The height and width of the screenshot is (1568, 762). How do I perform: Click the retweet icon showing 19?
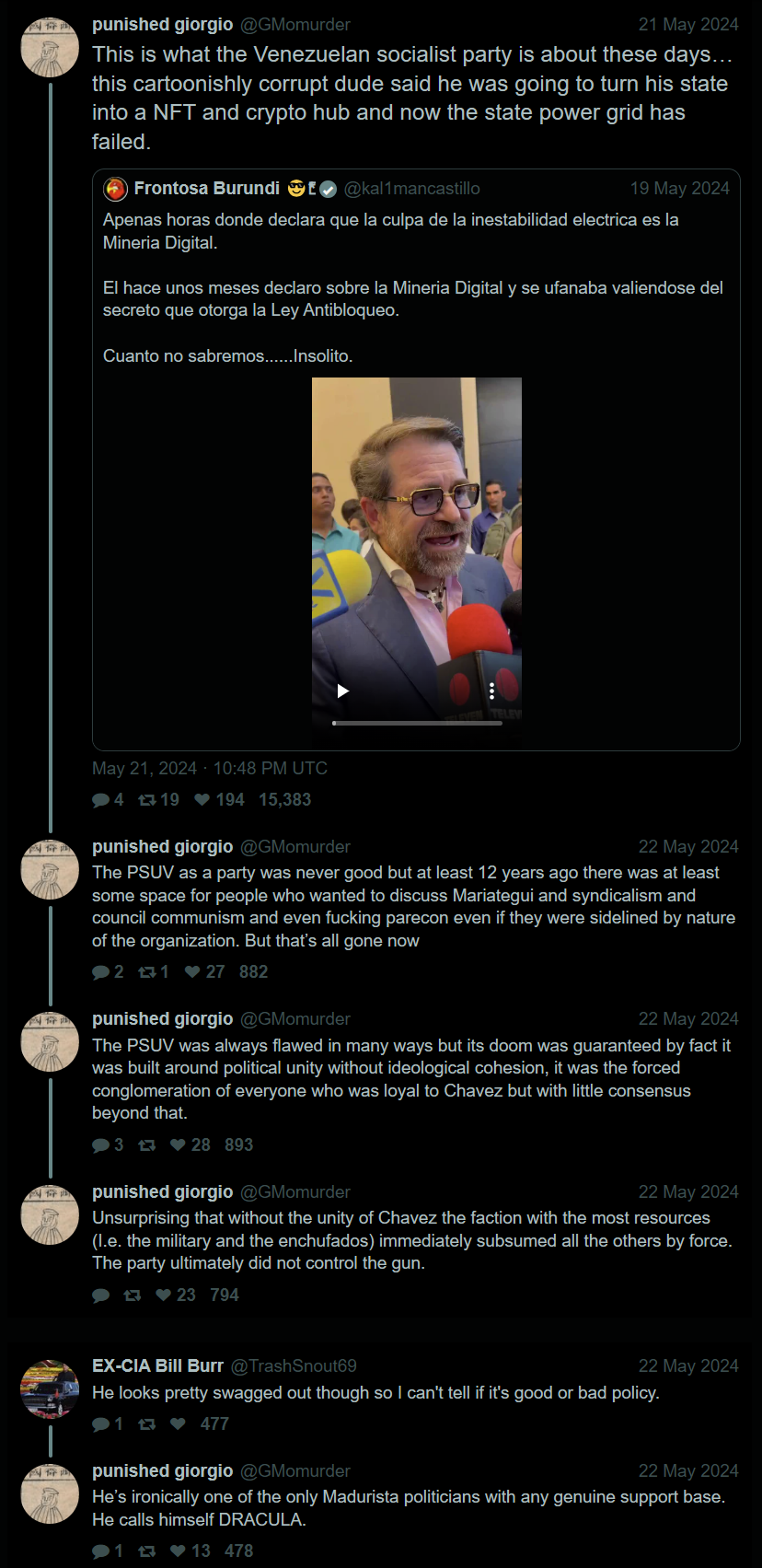click(146, 800)
